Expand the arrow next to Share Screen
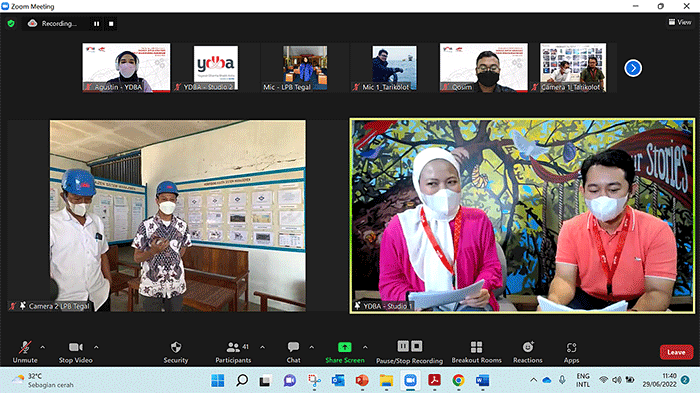 (365, 347)
